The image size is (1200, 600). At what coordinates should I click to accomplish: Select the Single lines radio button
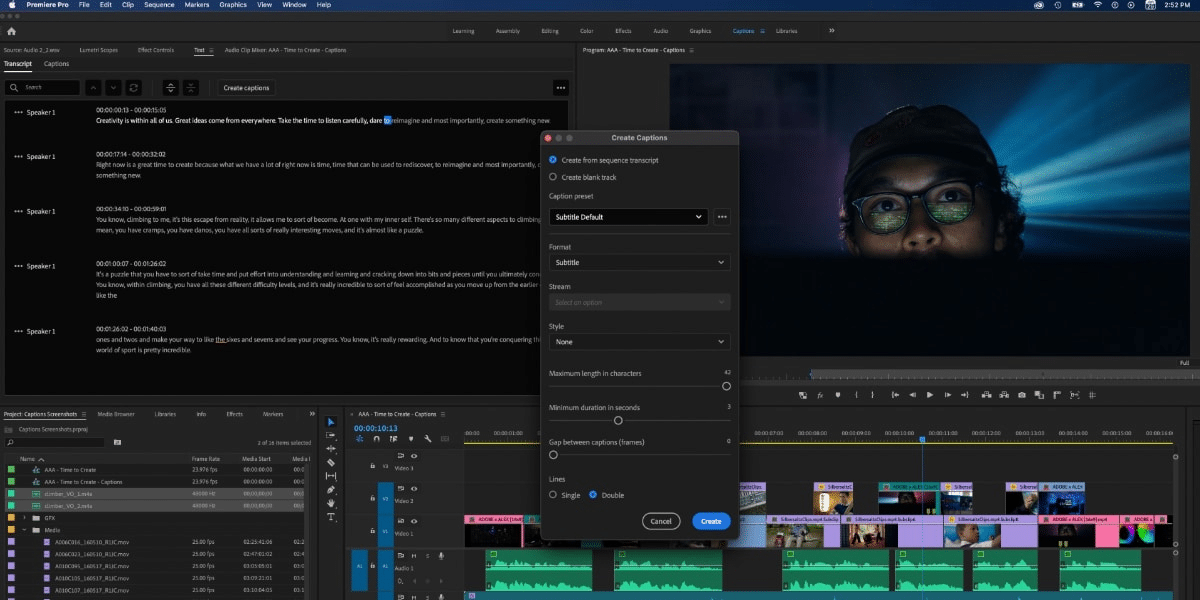pos(553,495)
